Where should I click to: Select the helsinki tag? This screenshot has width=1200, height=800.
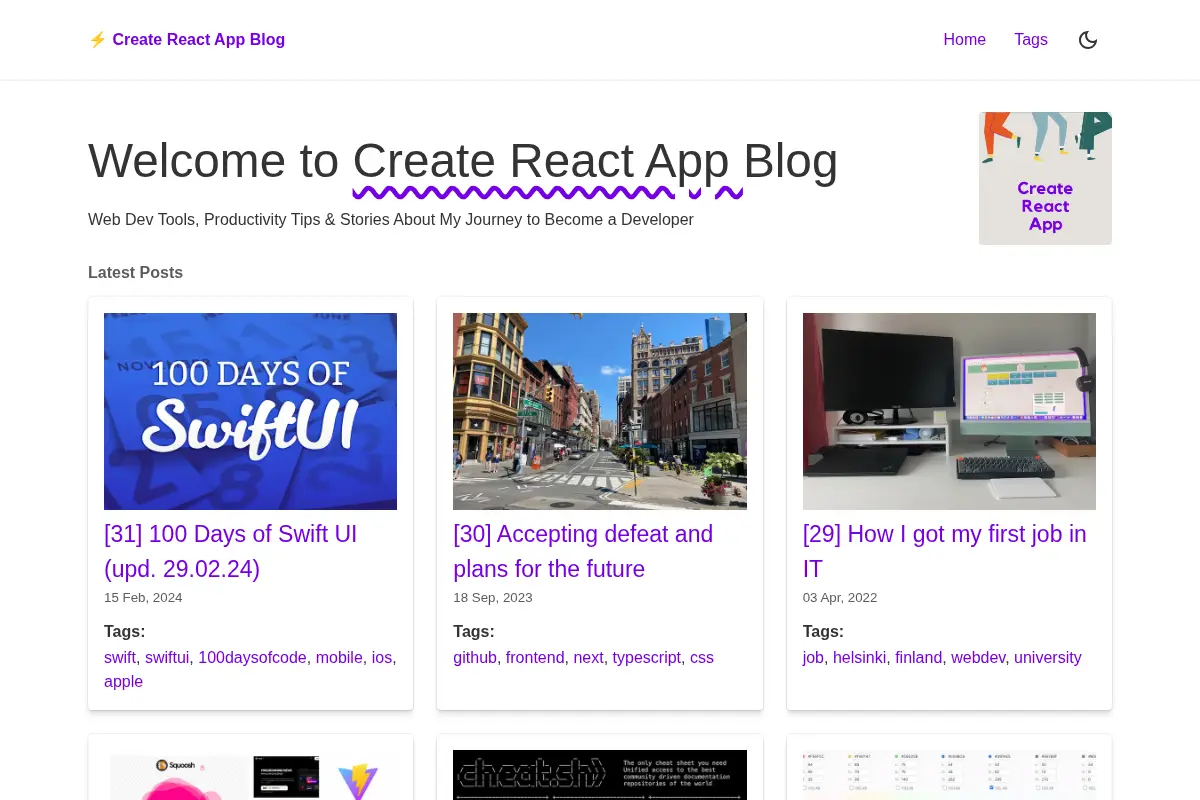860,658
